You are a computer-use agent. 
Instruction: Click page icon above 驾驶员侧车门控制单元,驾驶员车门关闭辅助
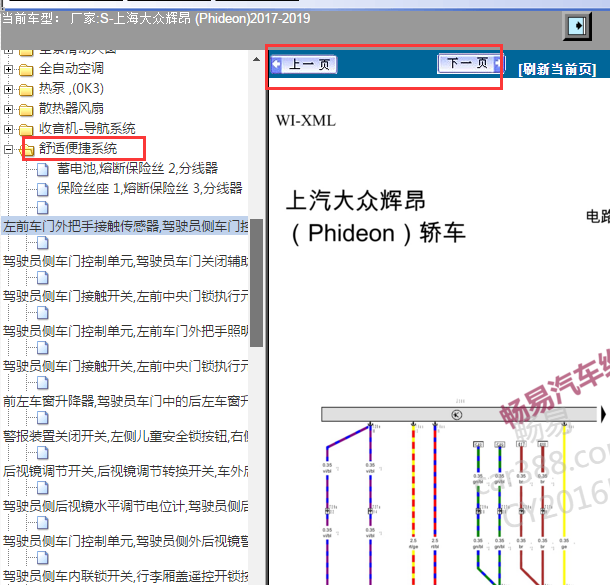click(x=43, y=243)
